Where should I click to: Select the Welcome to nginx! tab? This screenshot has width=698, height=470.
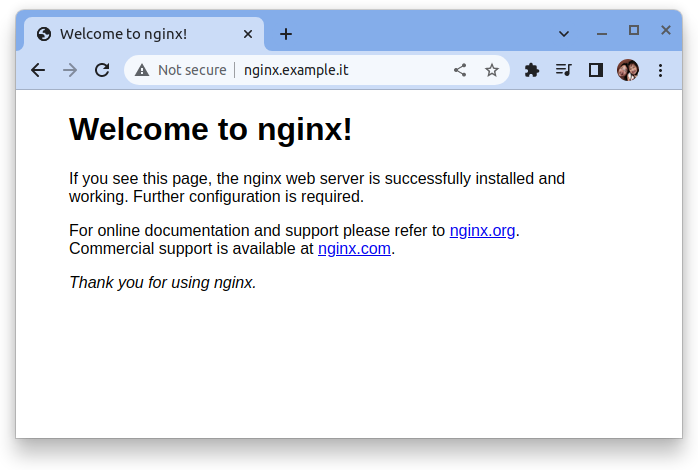pos(130,34)
